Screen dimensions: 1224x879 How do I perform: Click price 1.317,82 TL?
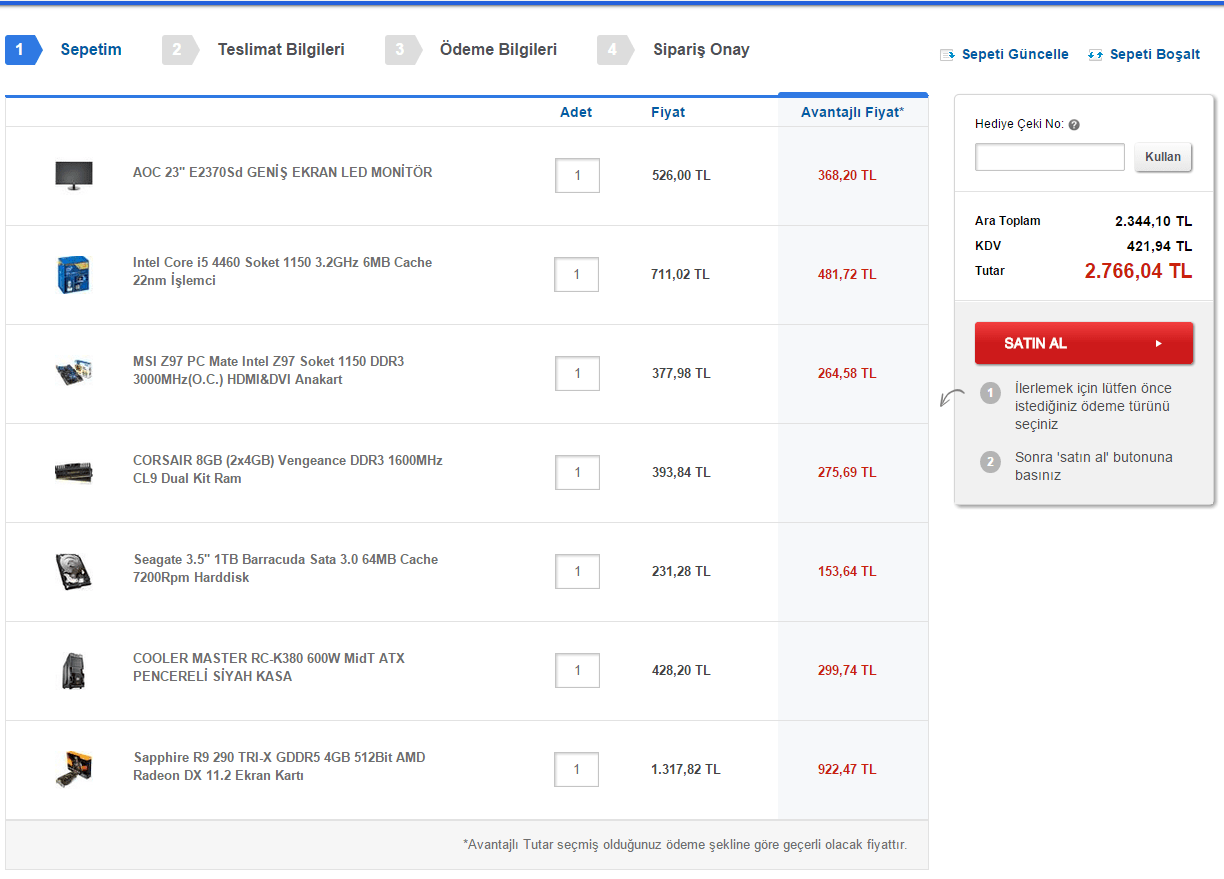pyautogui.click(x=686, y=770)
